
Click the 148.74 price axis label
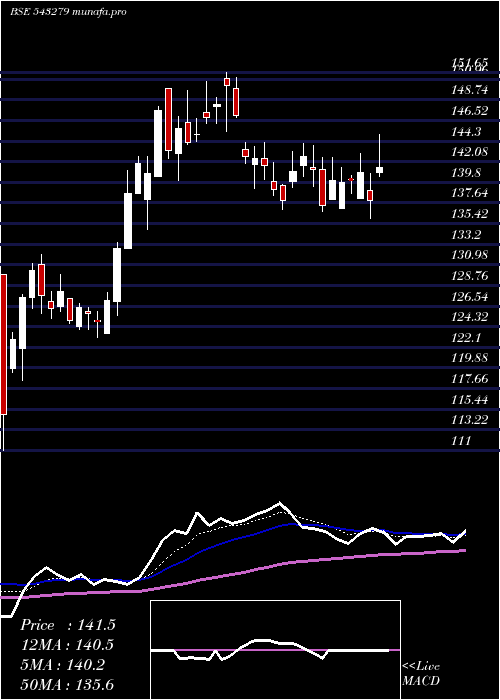(469, 90)
